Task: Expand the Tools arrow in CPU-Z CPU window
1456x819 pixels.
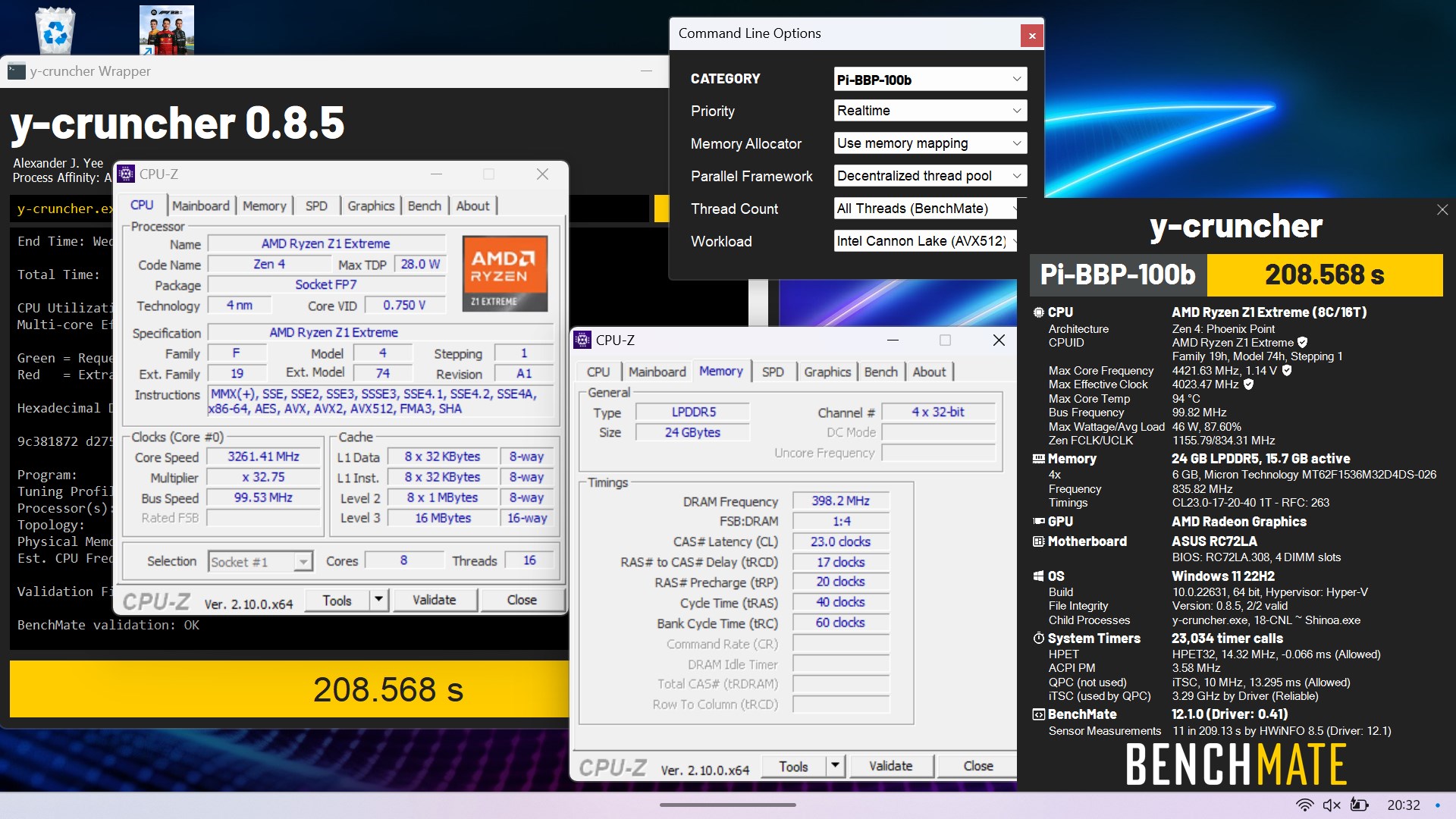Action: point(378,600)
